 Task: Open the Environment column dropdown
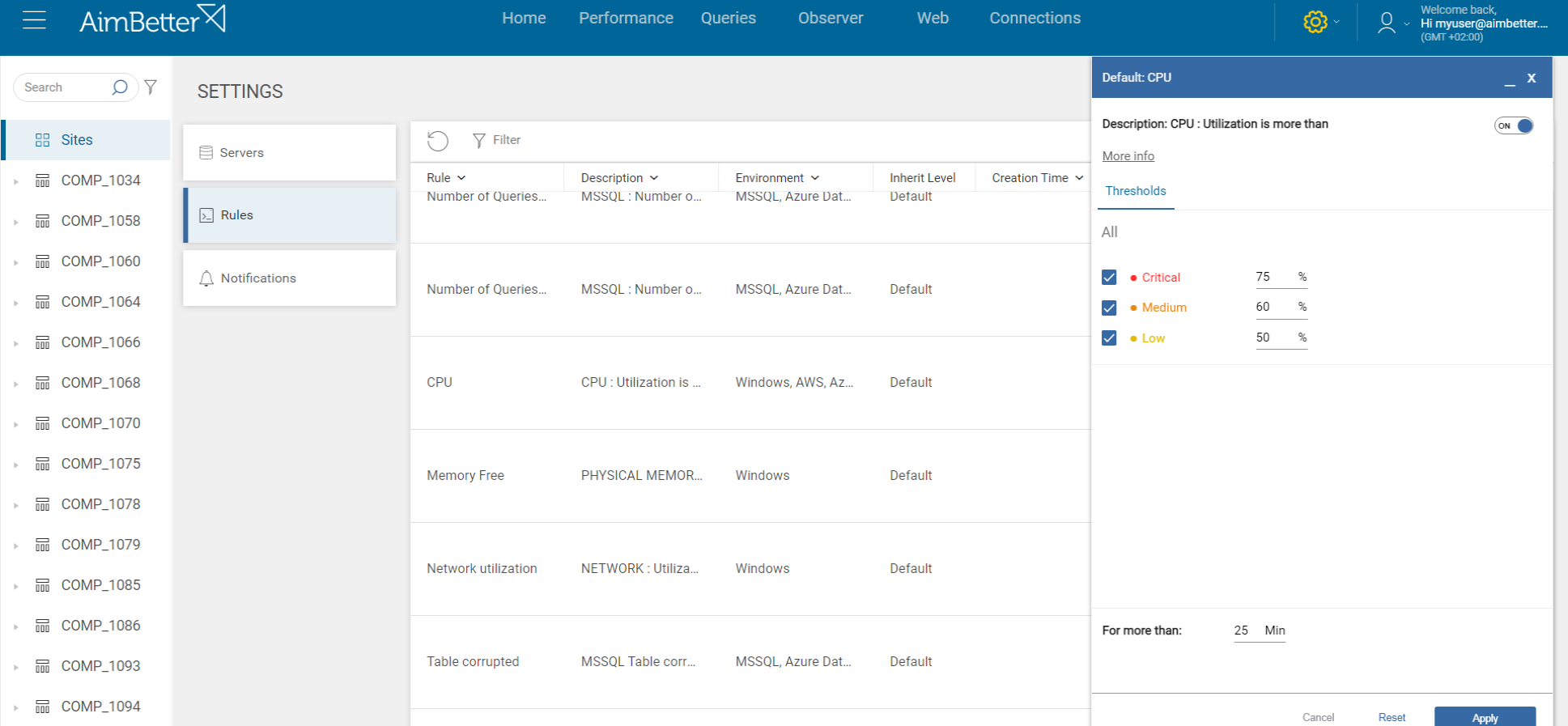click(815, 178)
